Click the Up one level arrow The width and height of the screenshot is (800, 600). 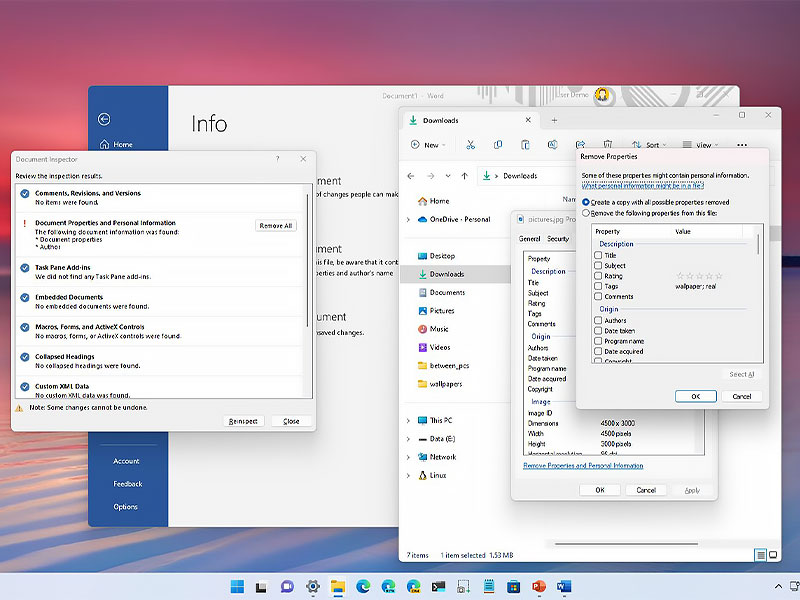[x=464, y=176]
